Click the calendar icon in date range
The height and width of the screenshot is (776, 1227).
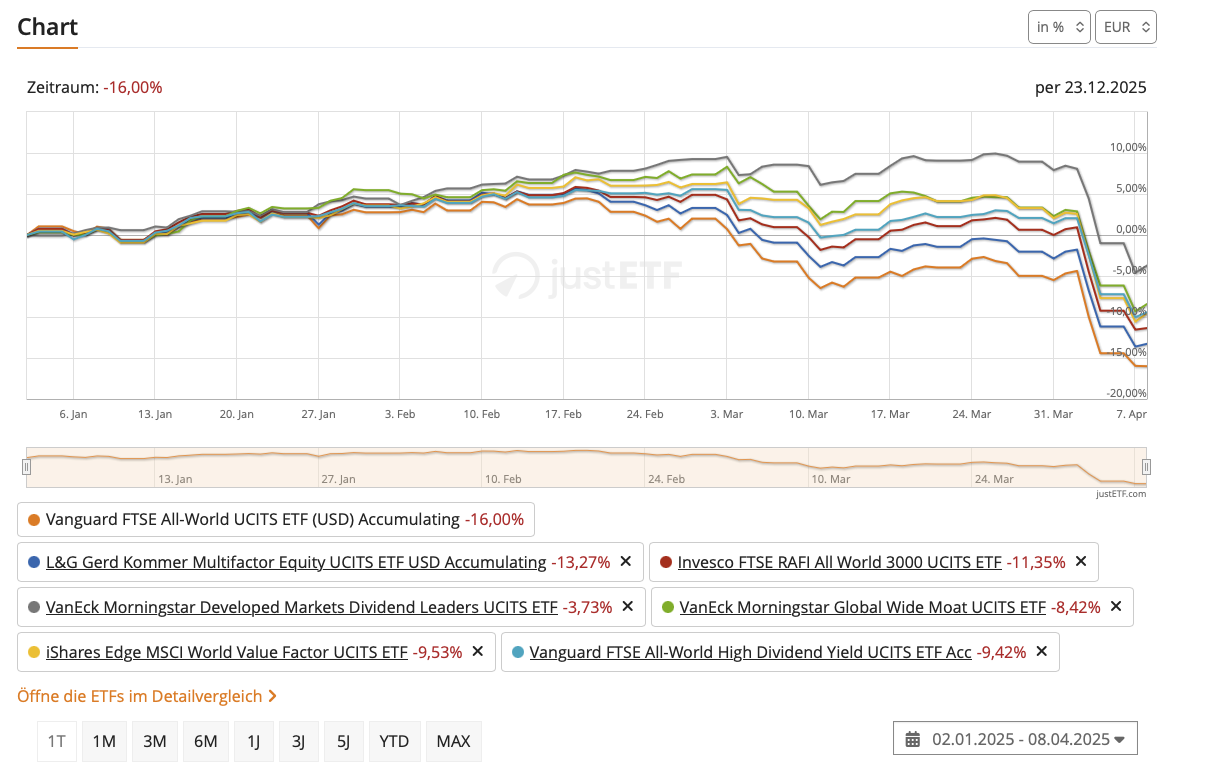(x=912, y=740)
